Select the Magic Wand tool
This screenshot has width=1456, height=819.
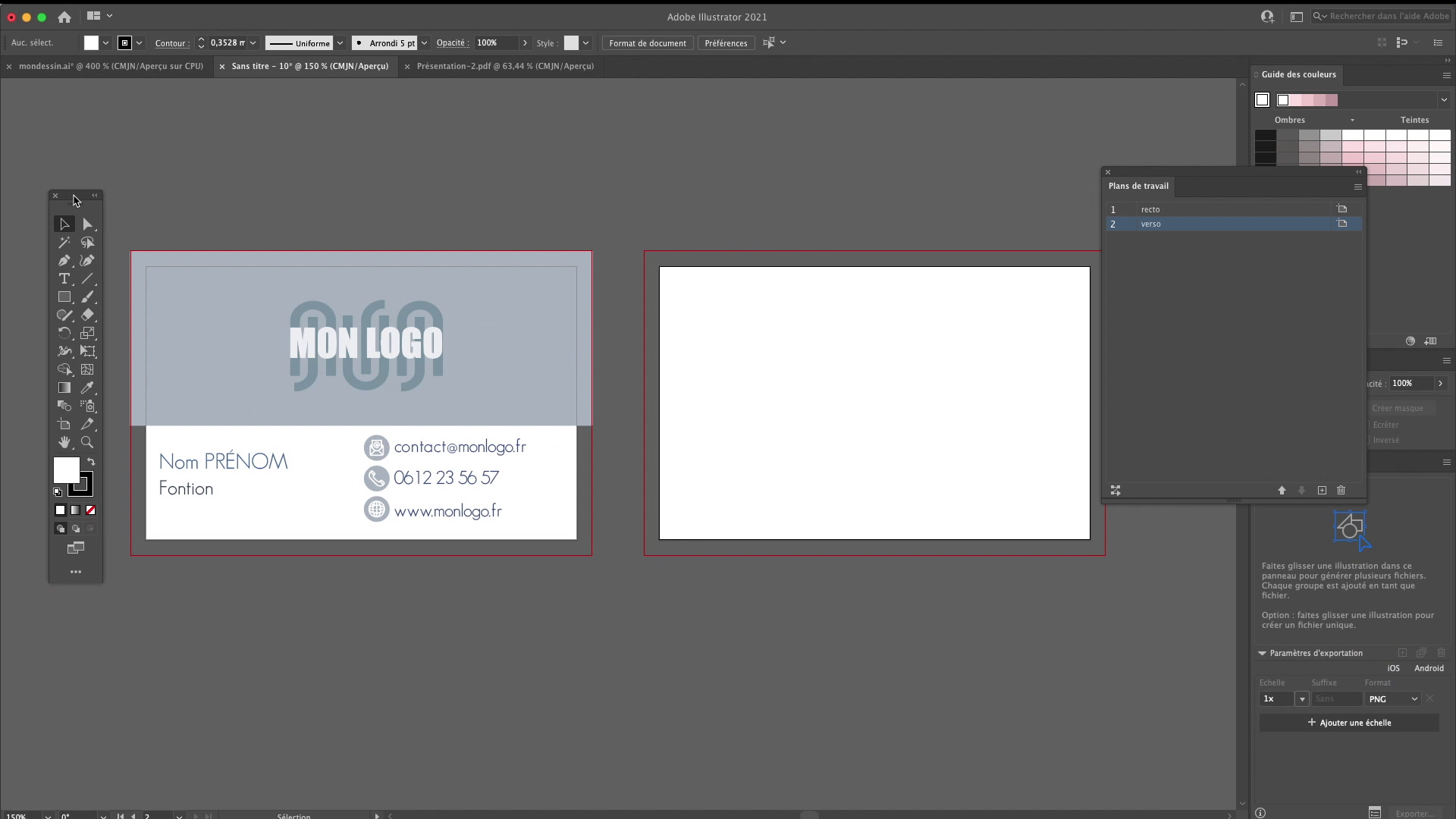tap(64, 243)
